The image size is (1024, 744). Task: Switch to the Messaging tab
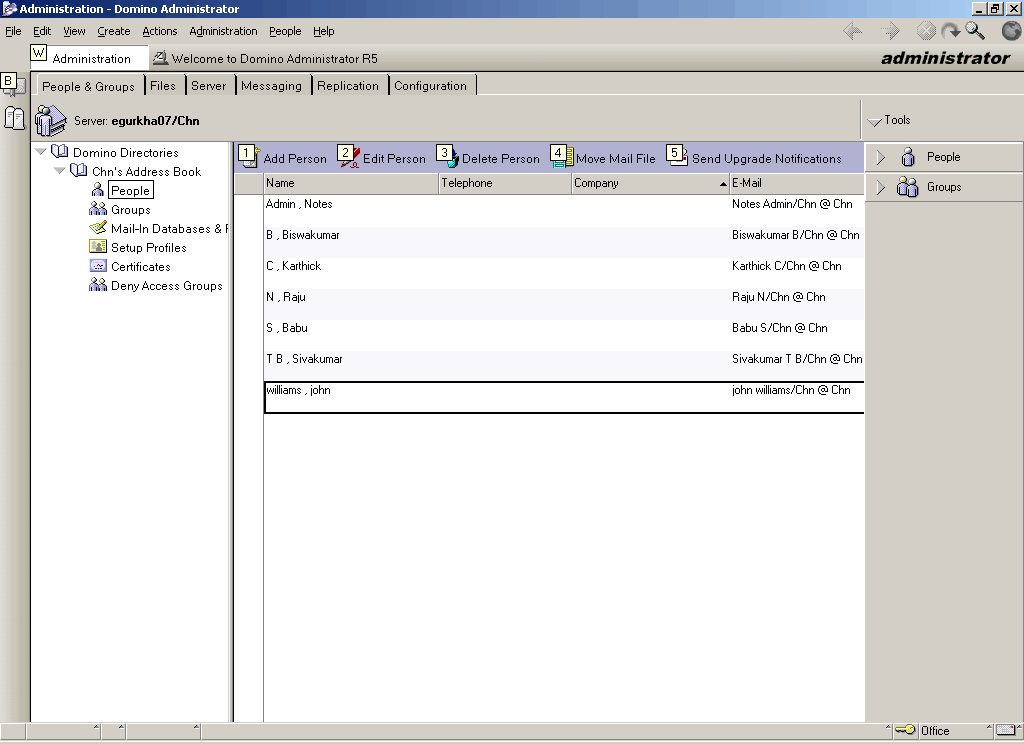272,86
